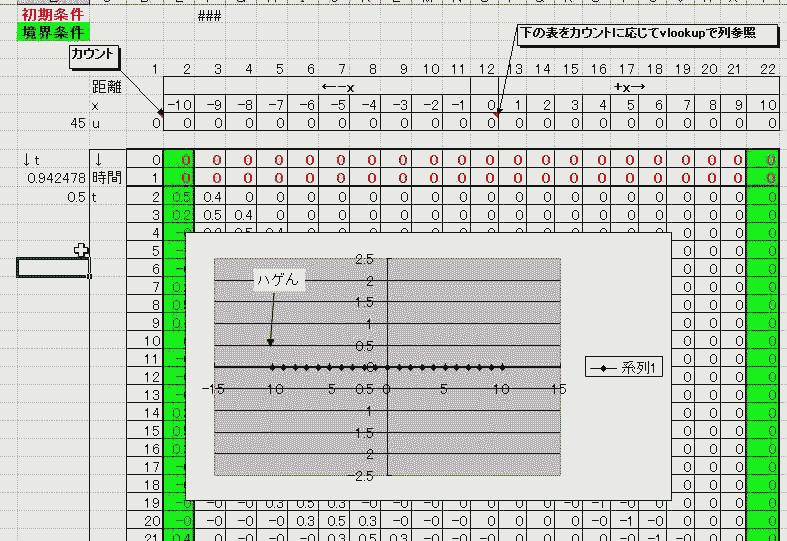
Task: Click the ハゲん label in the chart
Action: pos(278,279)
